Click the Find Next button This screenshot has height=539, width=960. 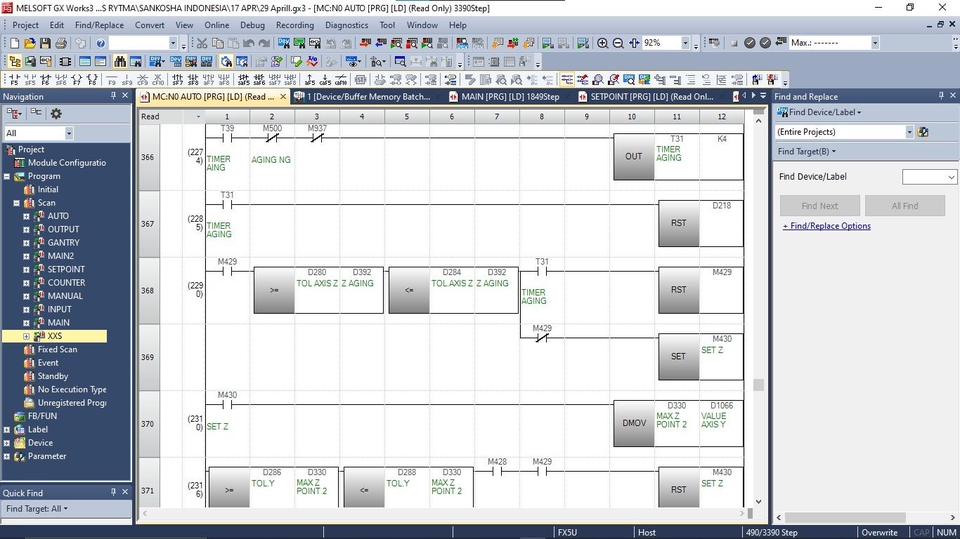[820, 206]
